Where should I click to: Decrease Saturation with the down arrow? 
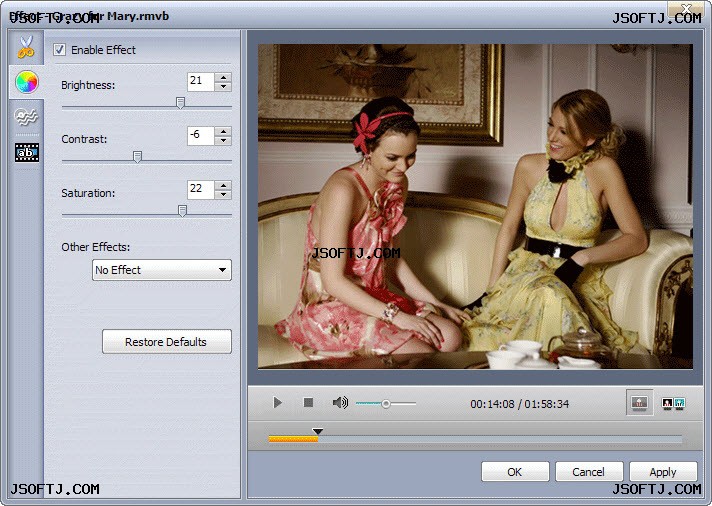pos(223,194)
